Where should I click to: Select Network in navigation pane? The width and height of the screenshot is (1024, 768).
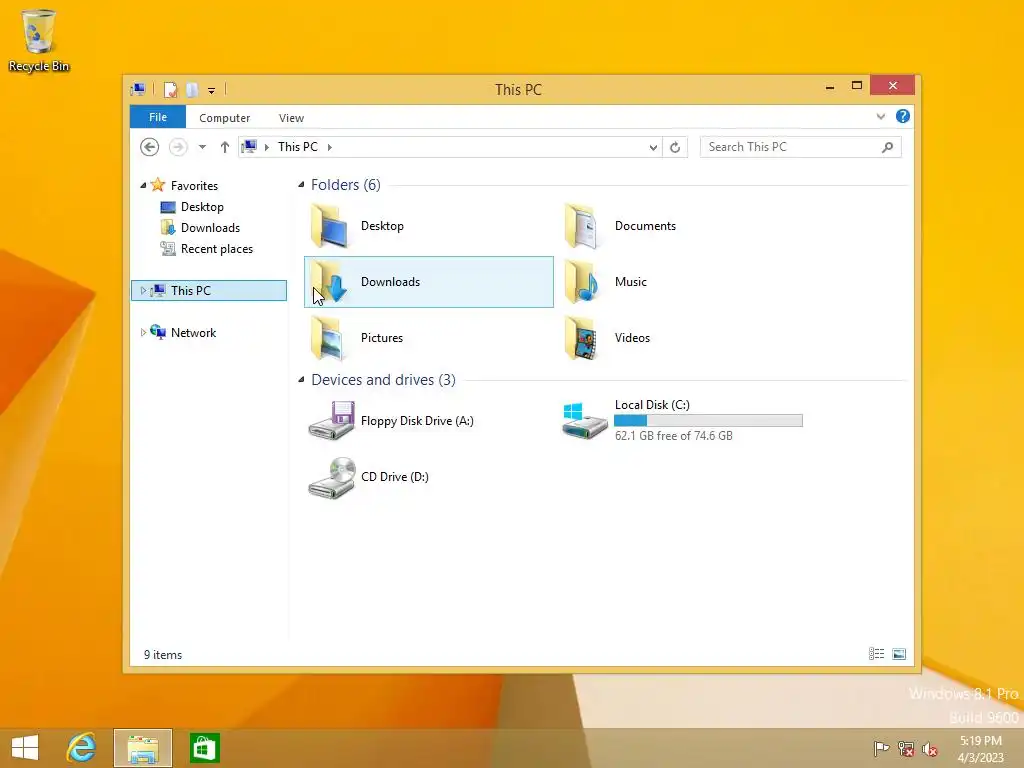point(193,332)
